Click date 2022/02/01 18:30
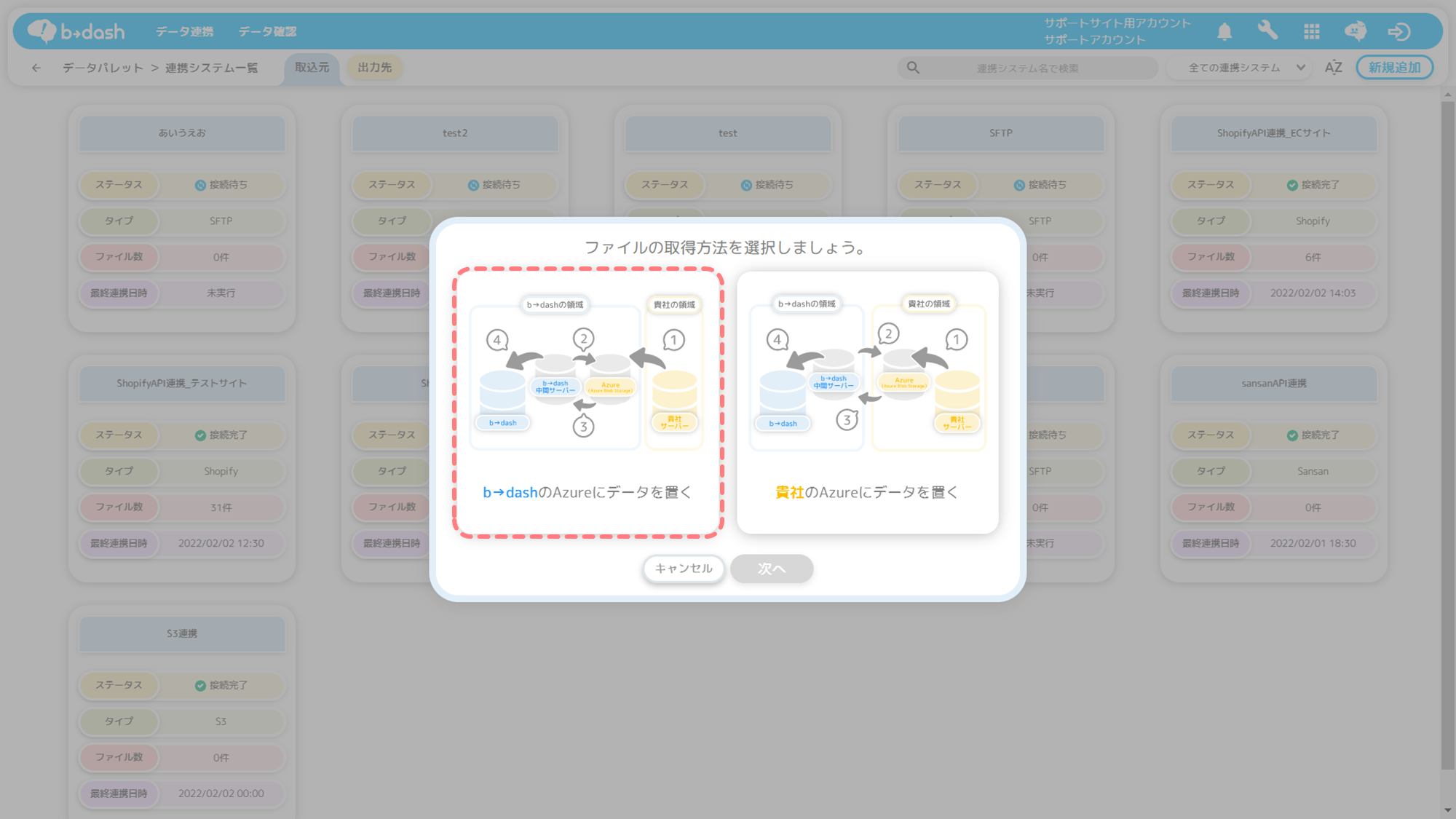The width and height of the screenshot is (1456, 819). [1313, 543]
